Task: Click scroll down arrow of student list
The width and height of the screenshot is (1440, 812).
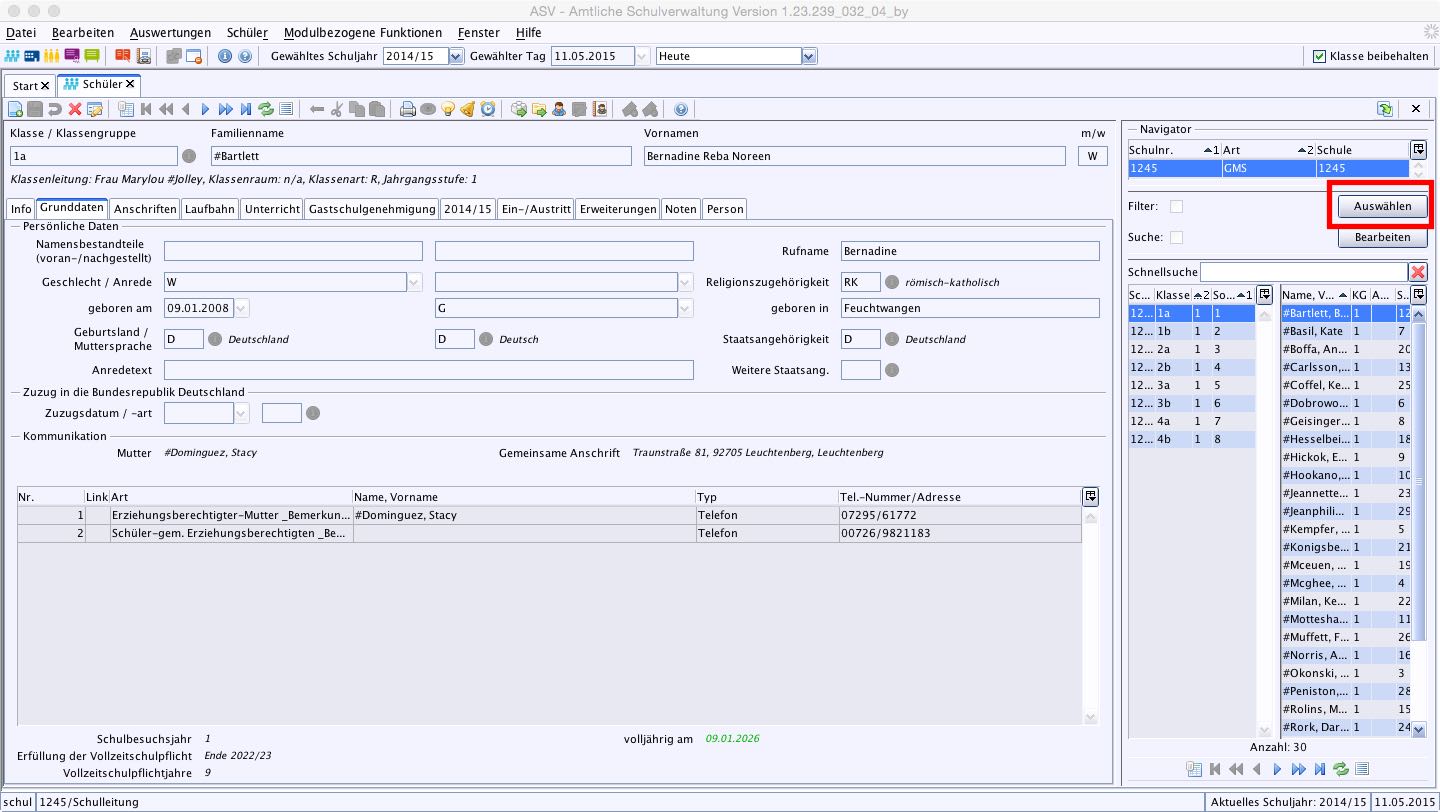Action: point(1419,730)
